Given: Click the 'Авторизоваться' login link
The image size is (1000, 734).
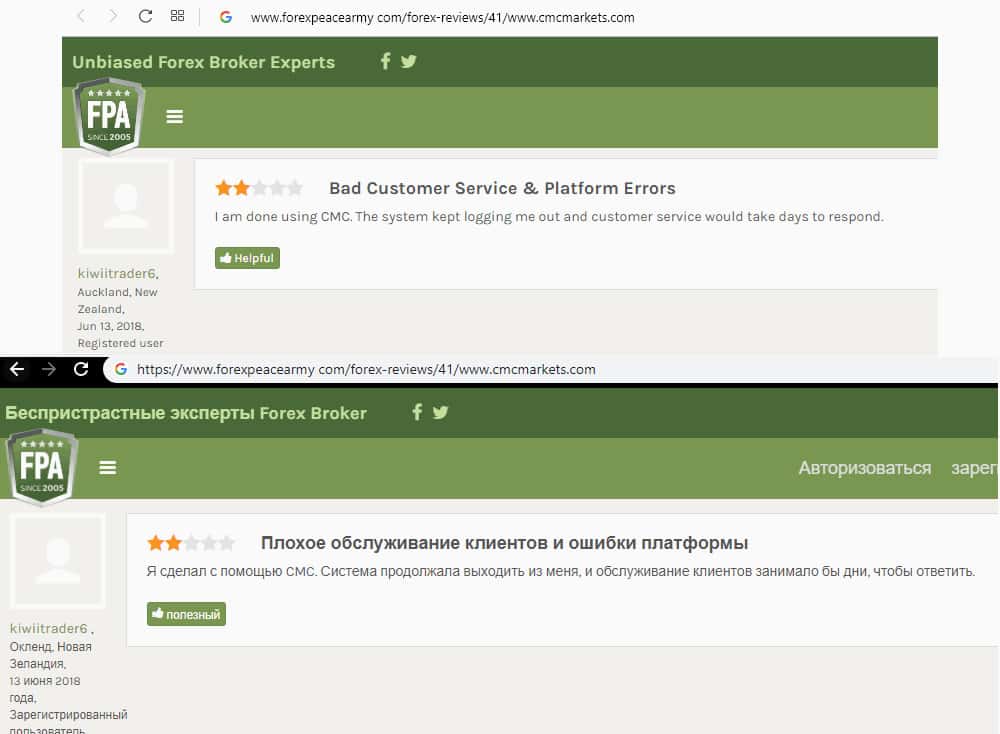Looking at the screenshot, I should [865, 468].
